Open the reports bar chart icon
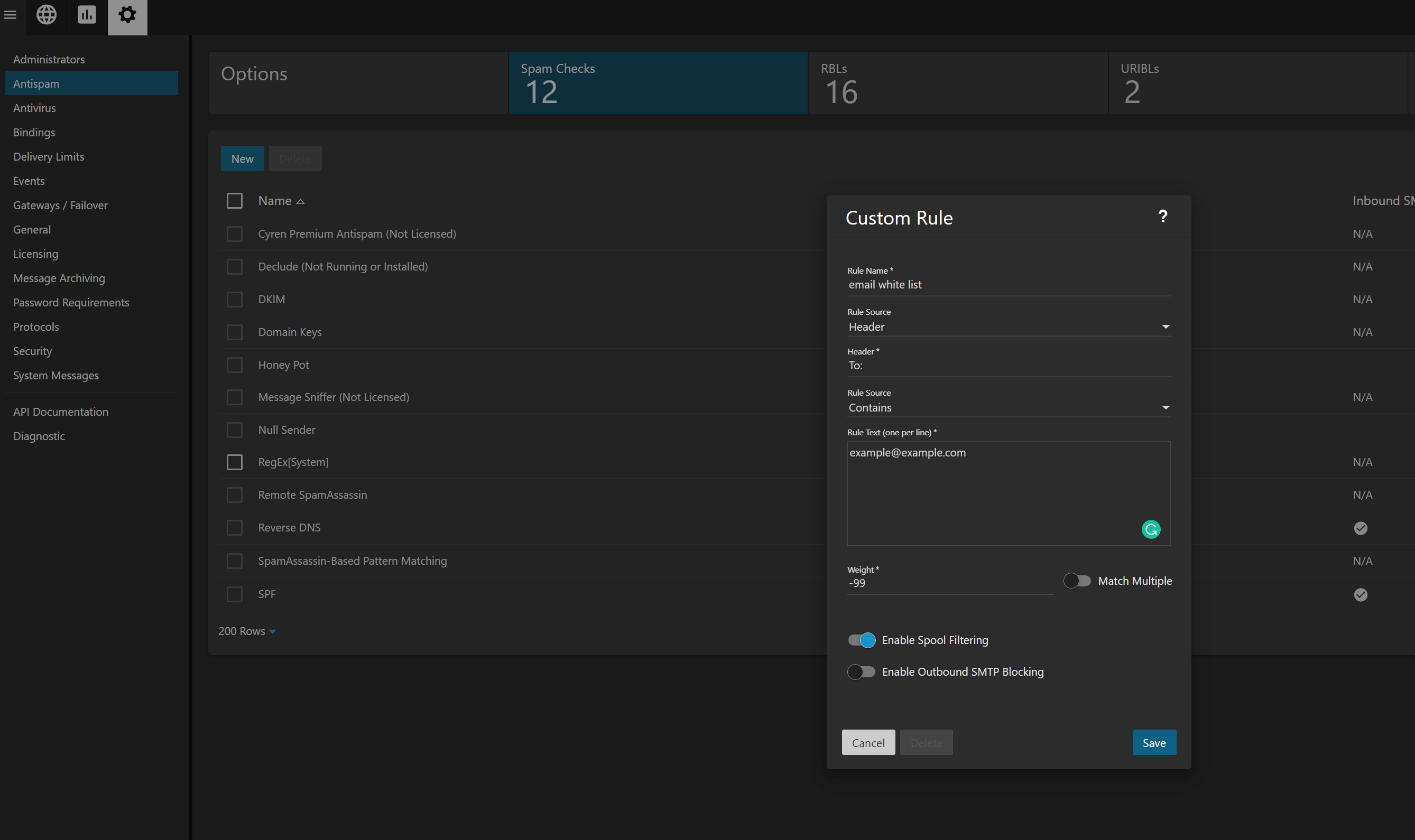The height and width of the screenshot is (840, 1415). 87,15
